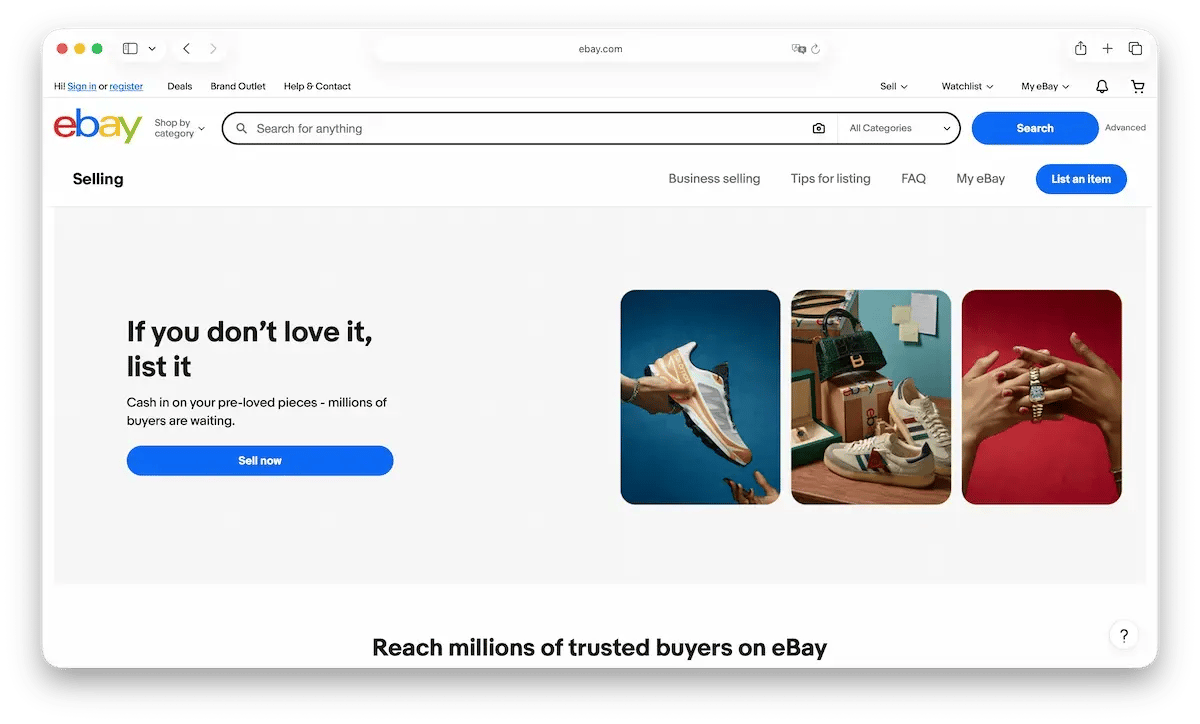Click the blue Search button
Image resolution: width=1200 pixels, height=724 pixels.
(x=1035, y=128)
